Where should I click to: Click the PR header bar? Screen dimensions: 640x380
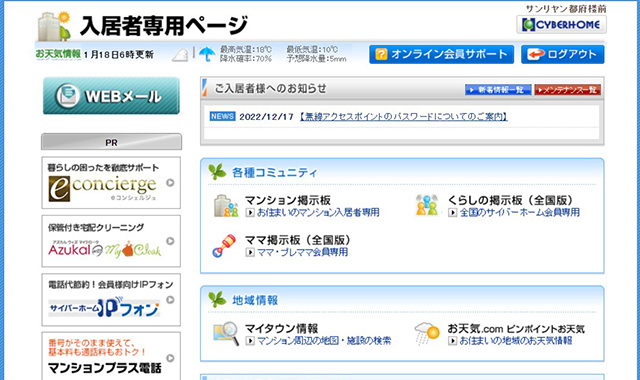pos(111,142)
